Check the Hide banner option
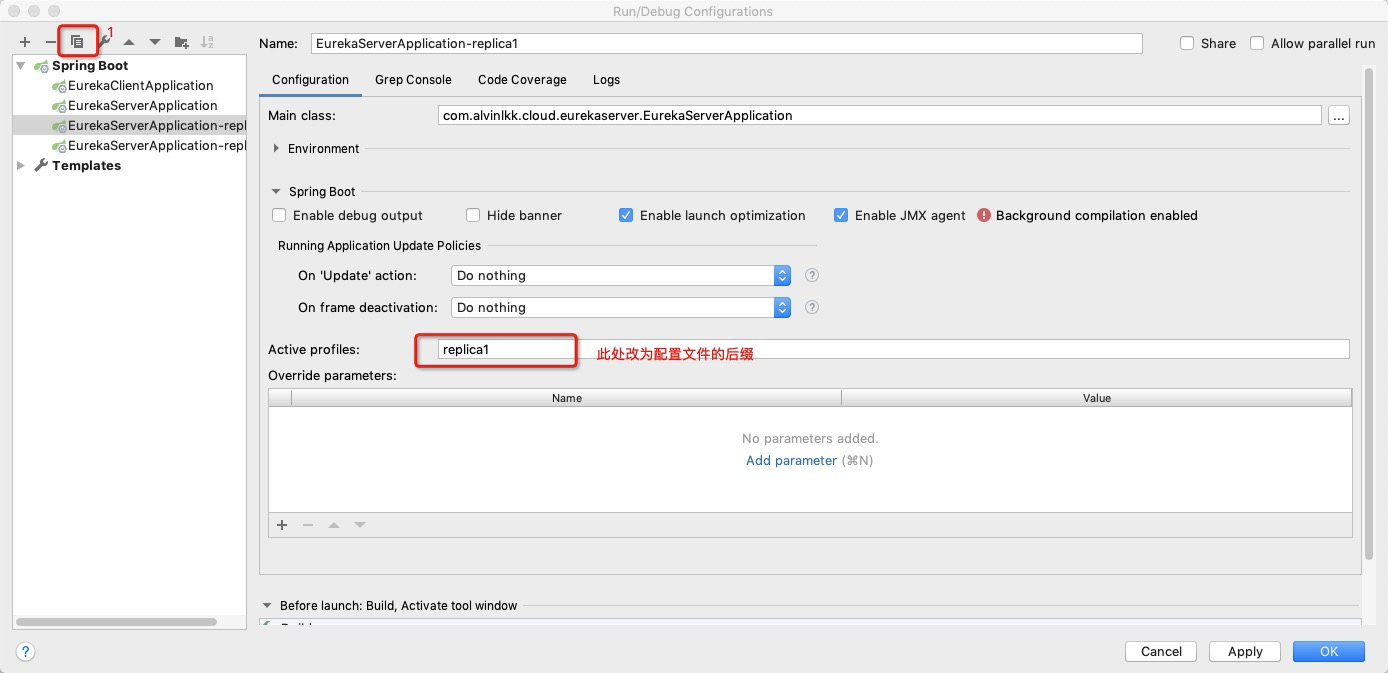This screenshot has width=1388, height=673. click(473, 215)
